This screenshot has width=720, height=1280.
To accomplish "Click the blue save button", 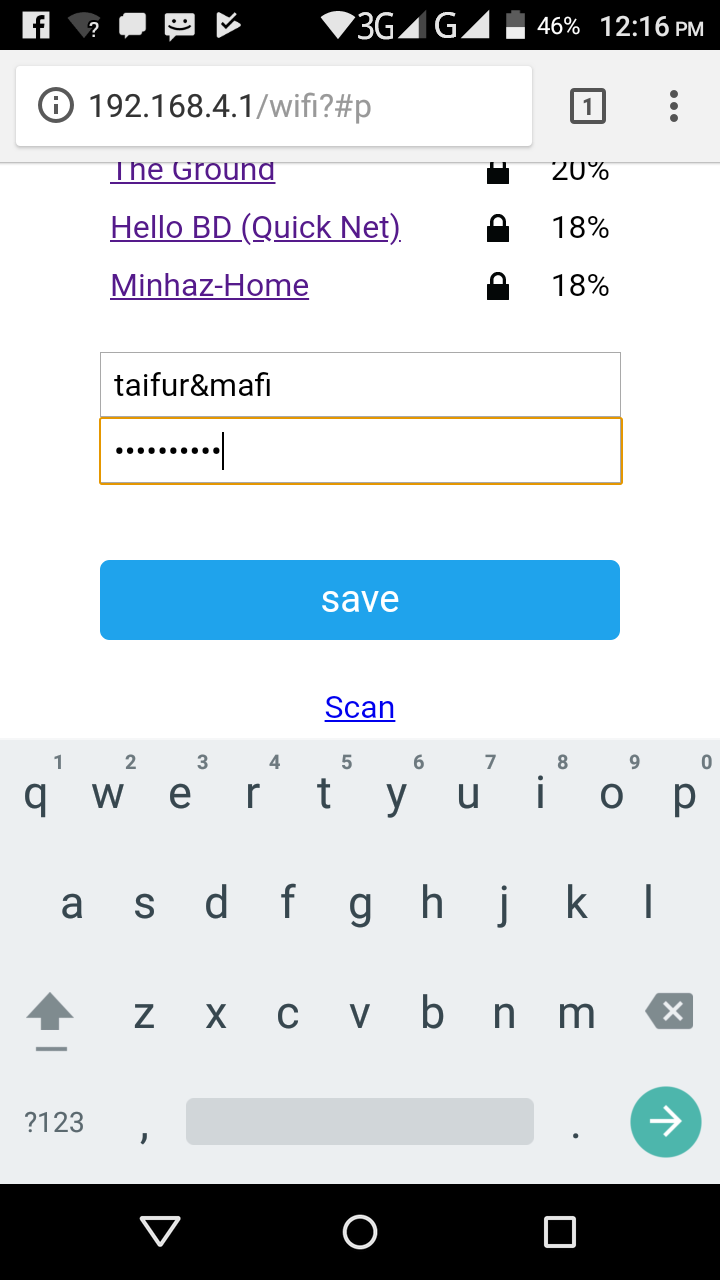I will pyautogui.click(x=360, y=600).
